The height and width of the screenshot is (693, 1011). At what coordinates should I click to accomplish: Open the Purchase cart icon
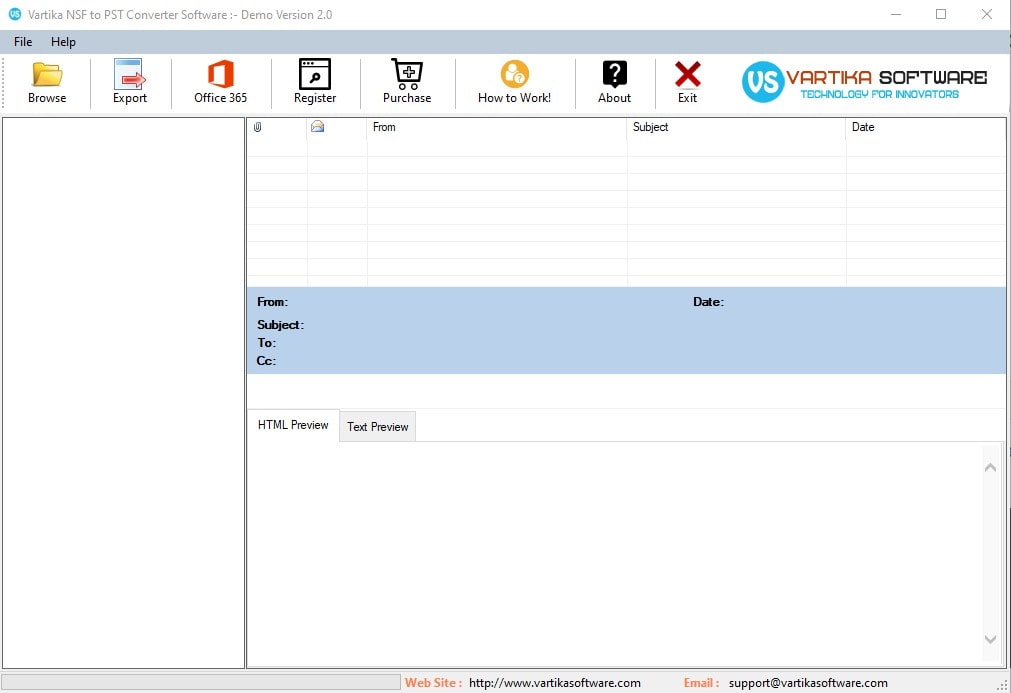pos(407,74)
